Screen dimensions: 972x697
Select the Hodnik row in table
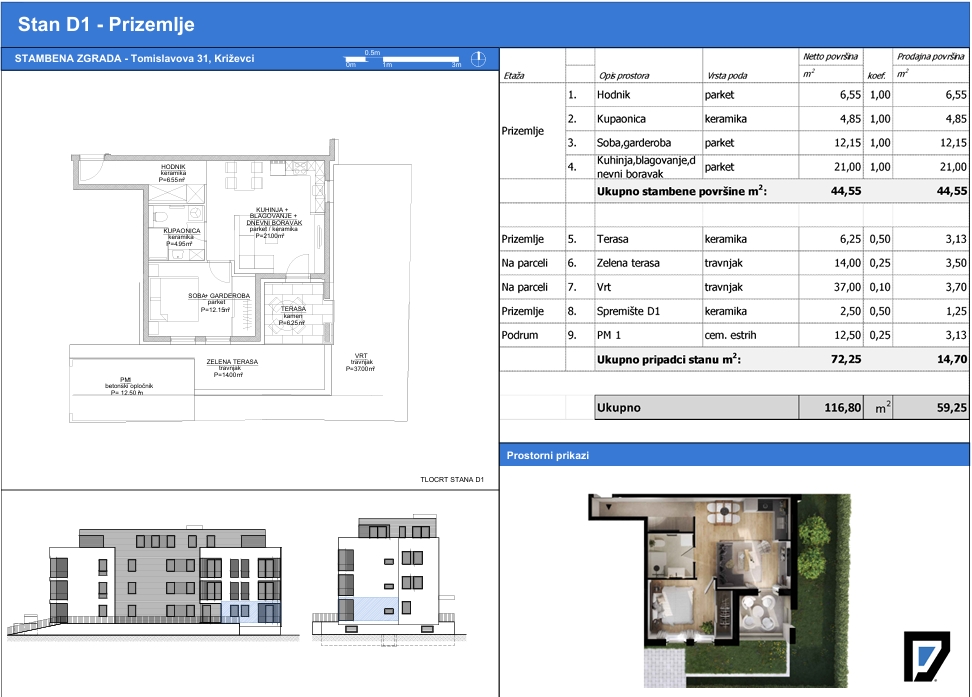pyautogui.click(x=734, y=95)
